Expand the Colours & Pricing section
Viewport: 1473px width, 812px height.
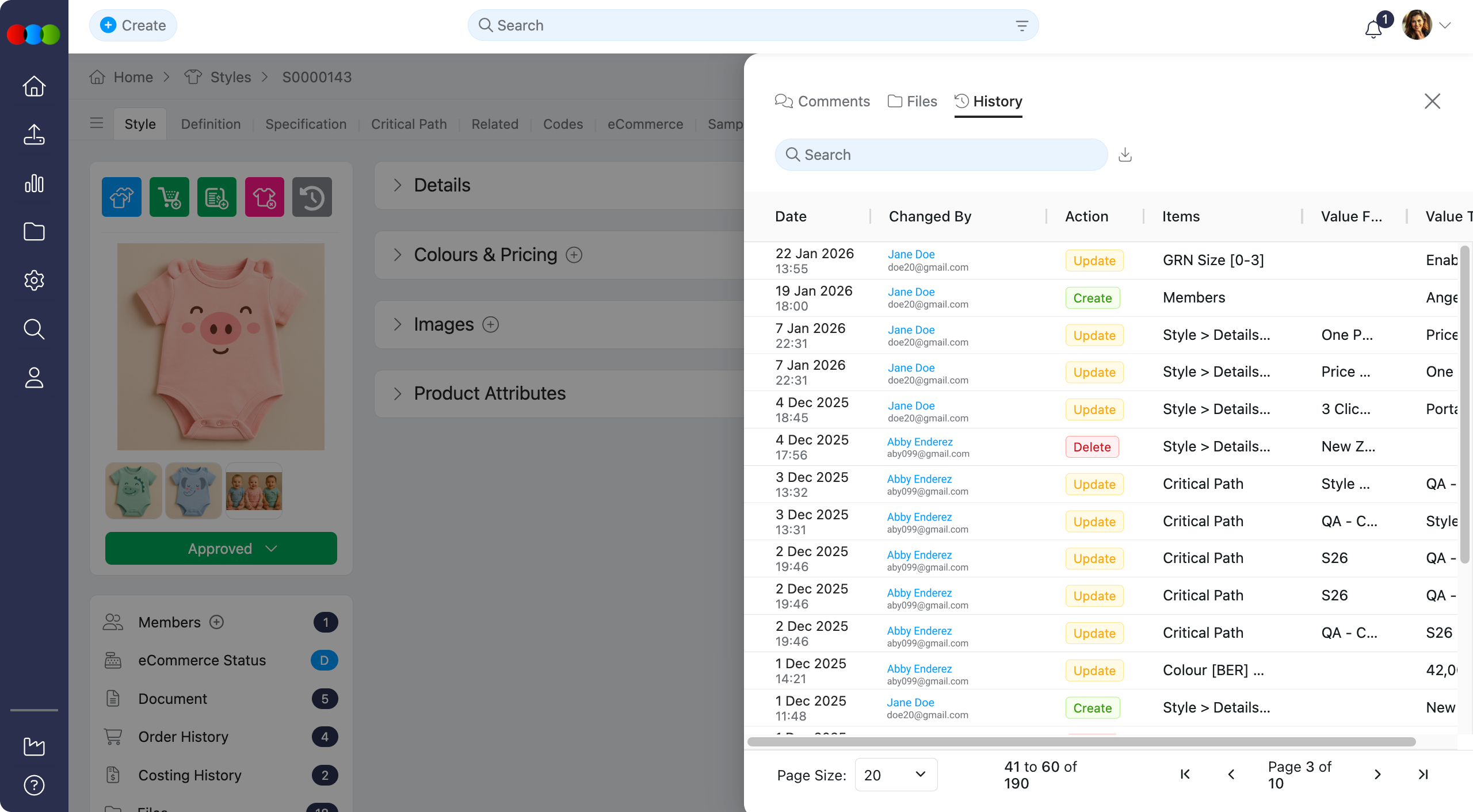tap(398, 255)
